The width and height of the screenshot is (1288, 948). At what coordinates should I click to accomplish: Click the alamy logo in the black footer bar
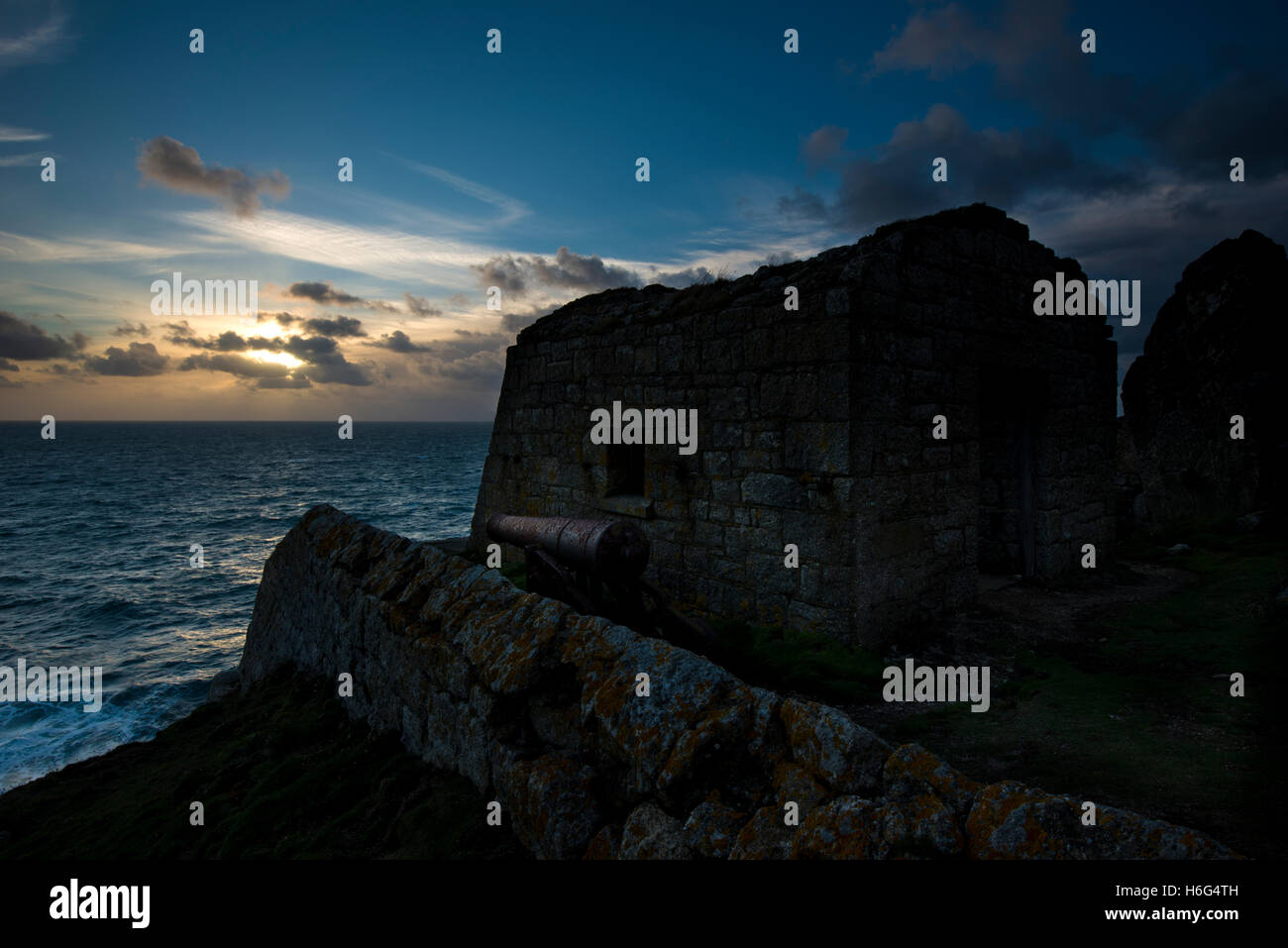tap(99, 902)
